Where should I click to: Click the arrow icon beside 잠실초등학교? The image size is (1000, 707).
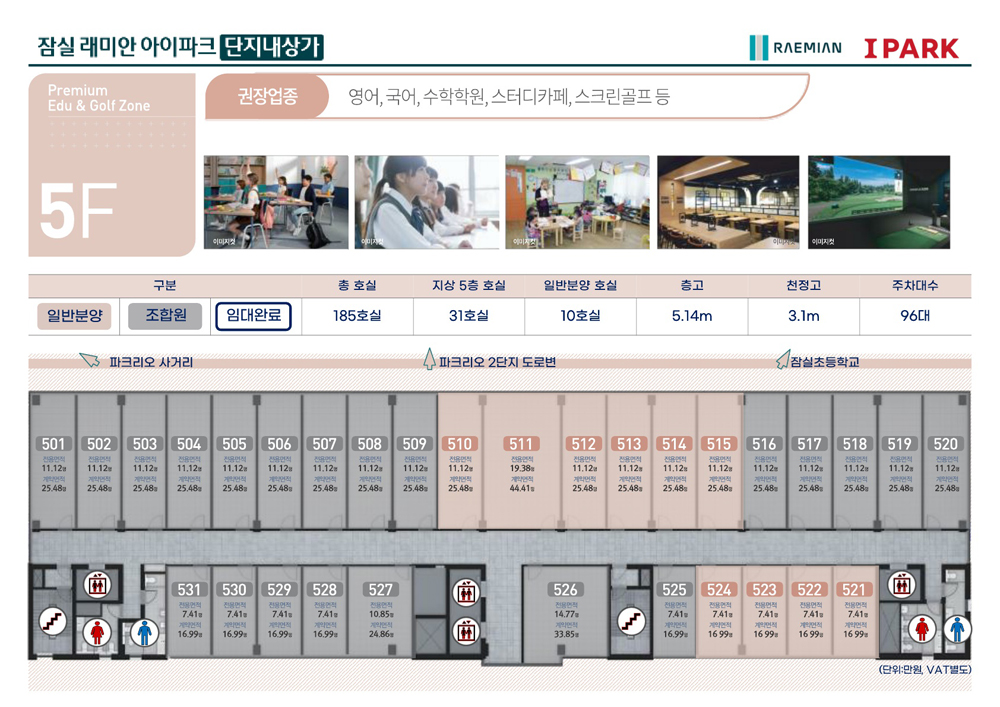[x=783, y=359]
